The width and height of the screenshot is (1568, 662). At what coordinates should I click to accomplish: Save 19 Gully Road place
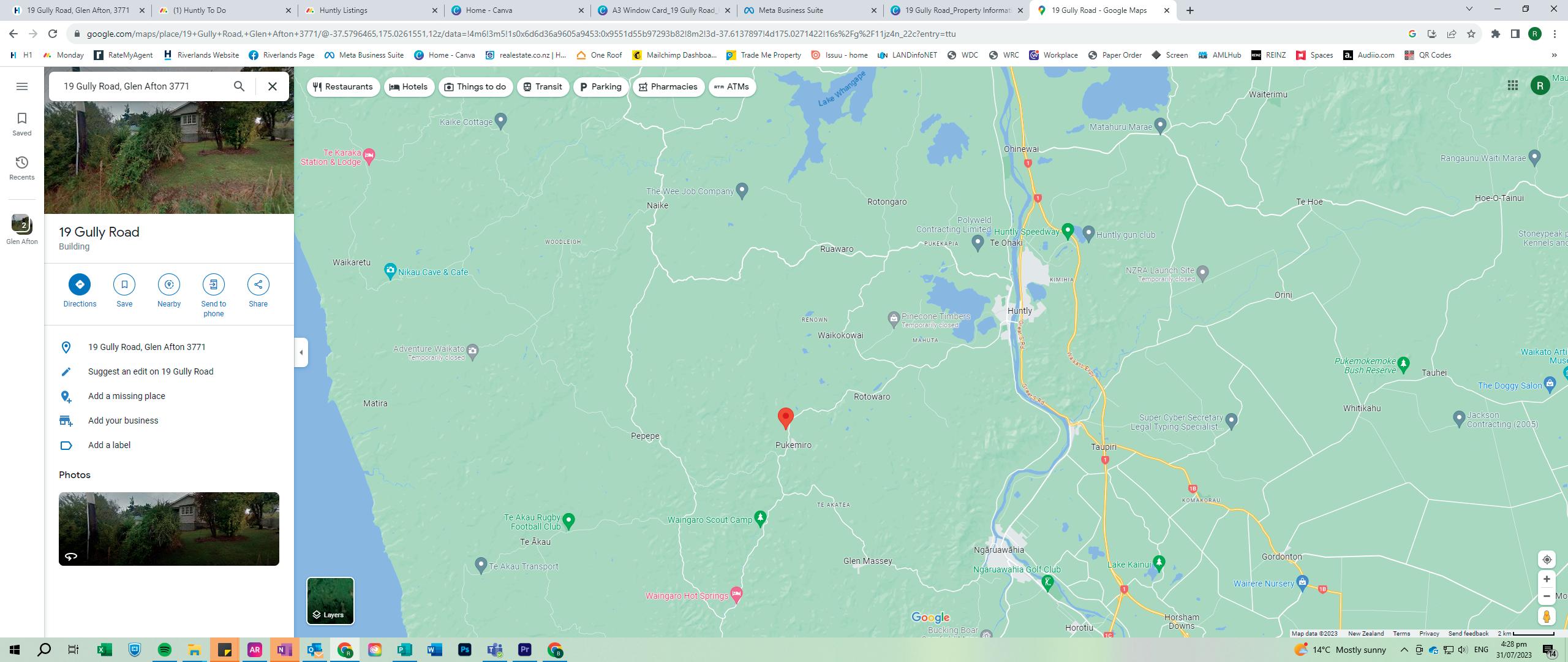(x=124, y=284)
